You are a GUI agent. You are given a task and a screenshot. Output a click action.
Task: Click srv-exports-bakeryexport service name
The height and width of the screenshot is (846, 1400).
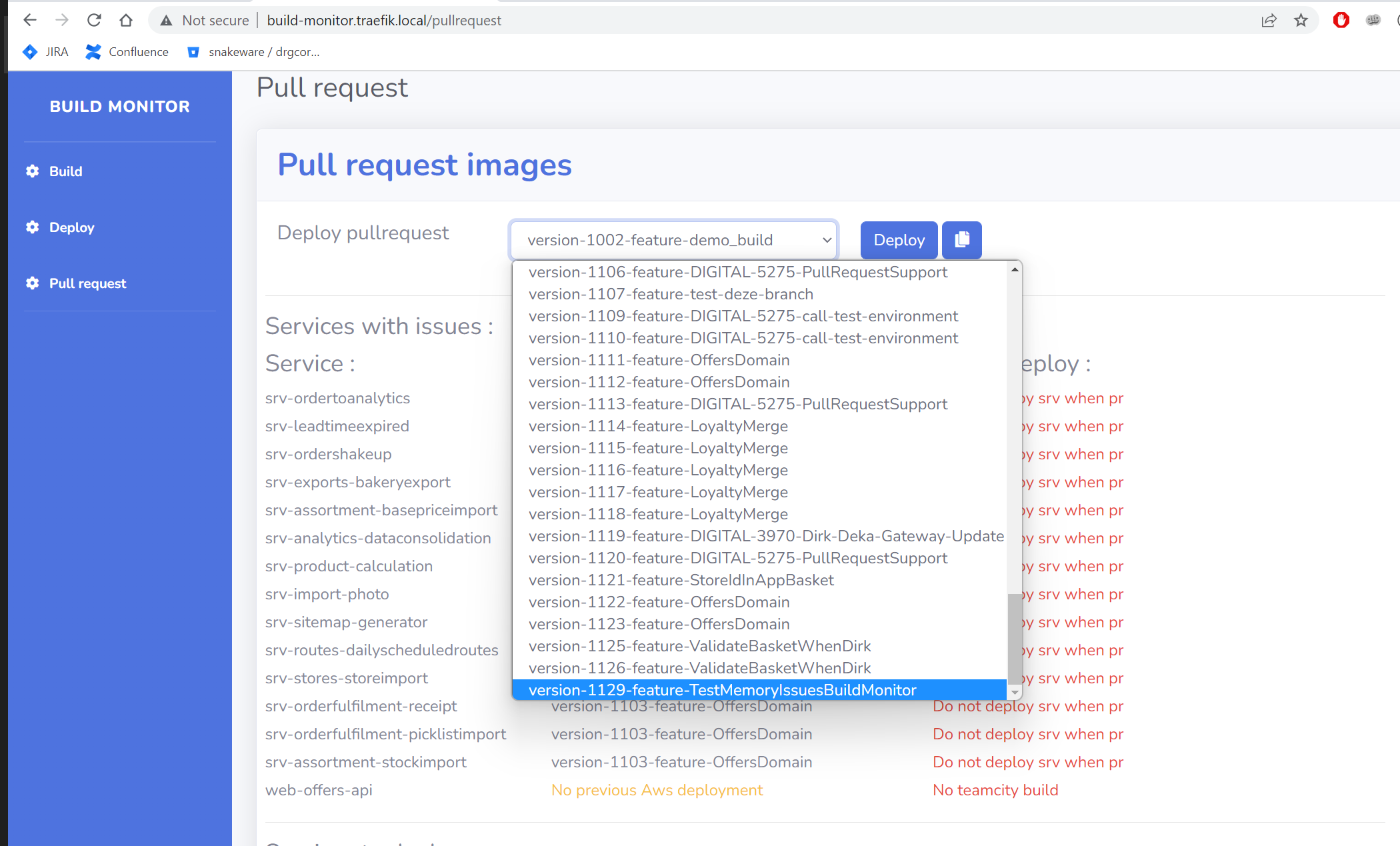click(358, 482)
